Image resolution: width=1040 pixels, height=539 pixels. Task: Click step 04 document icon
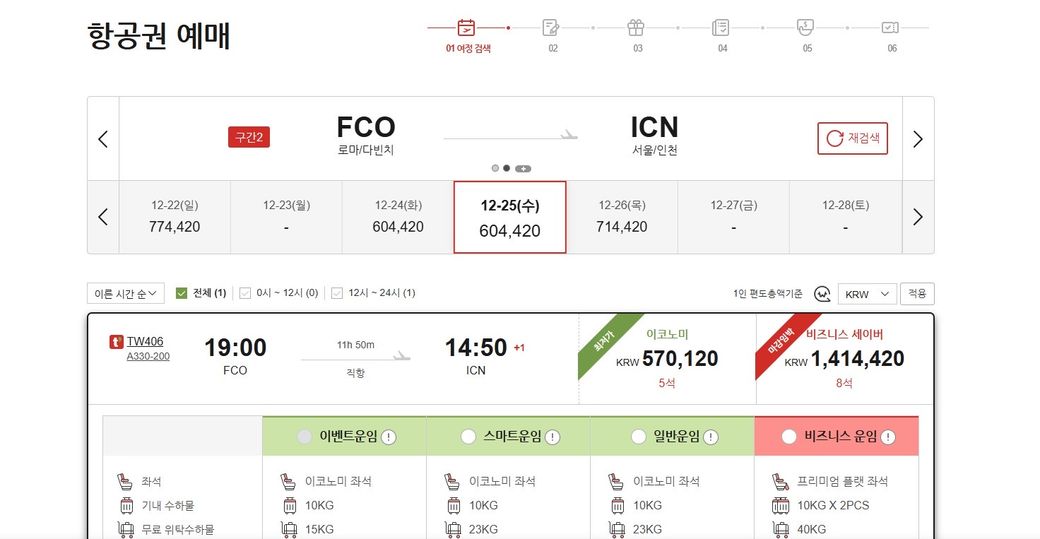[x=721, y=28]
